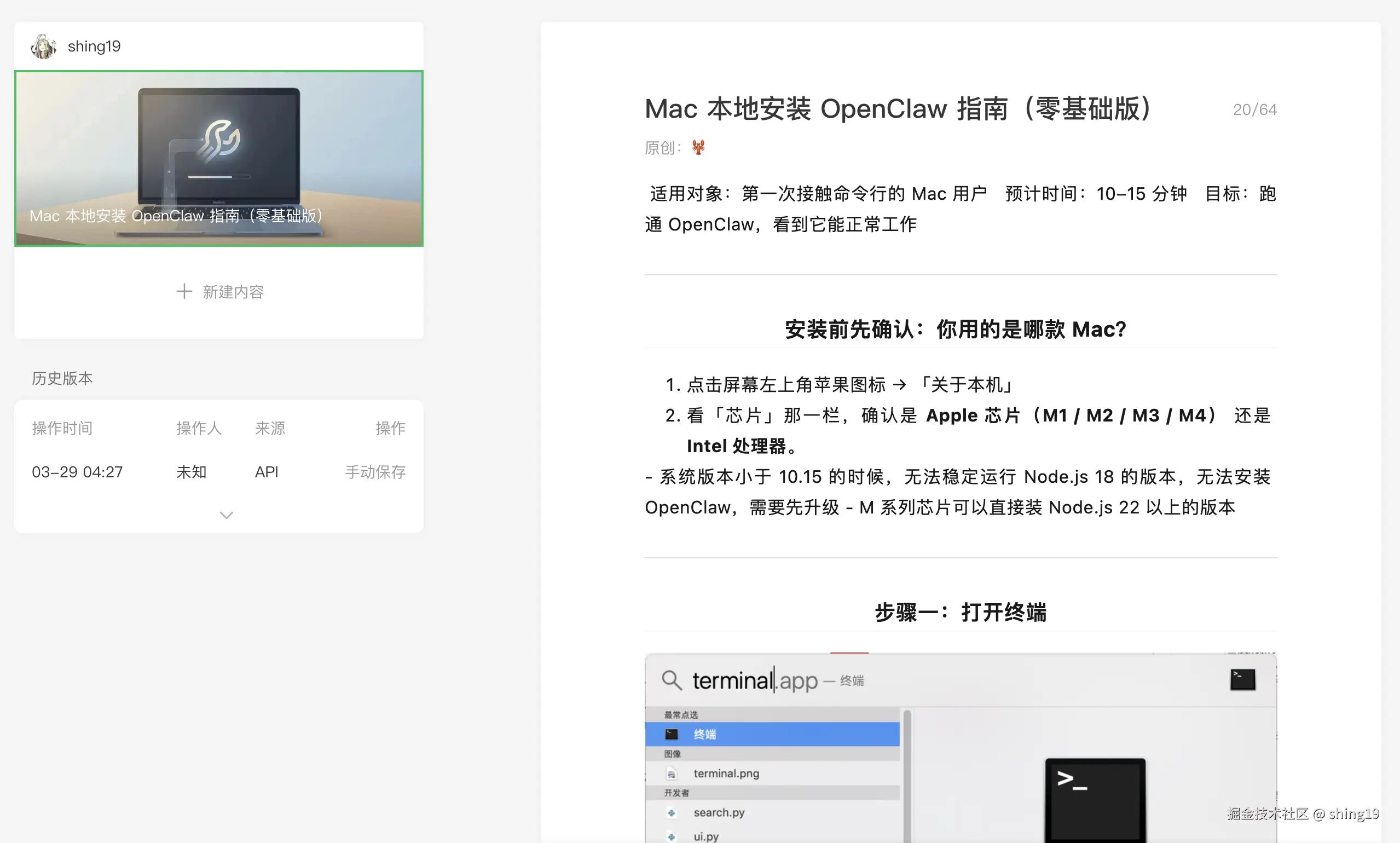The width and height of the screenshot is (1400, 843).
Task: Click the 安装前先确认 section heading
Action: coord(955,330)
